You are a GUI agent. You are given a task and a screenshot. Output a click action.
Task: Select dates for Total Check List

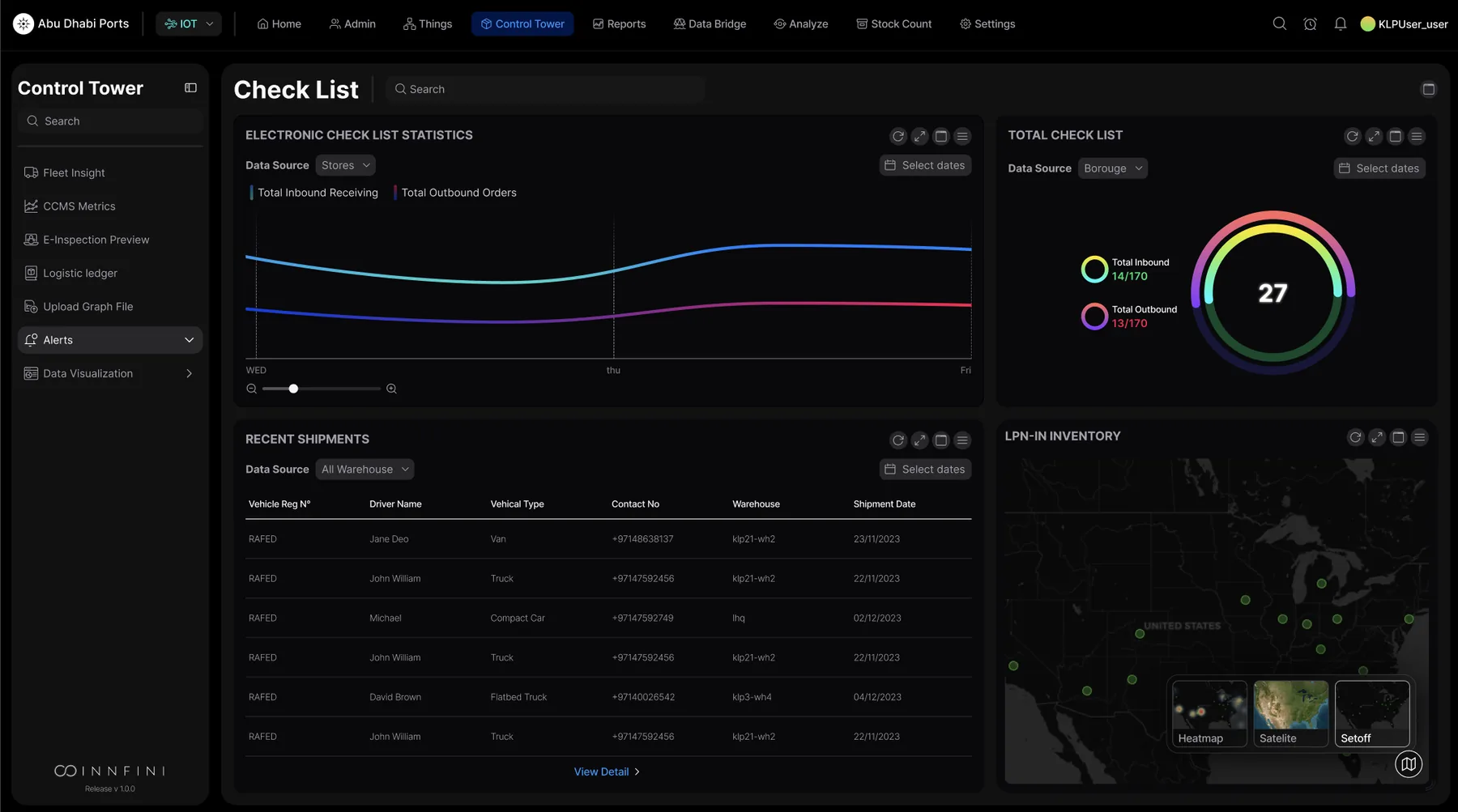click(x=1379, y=168)
